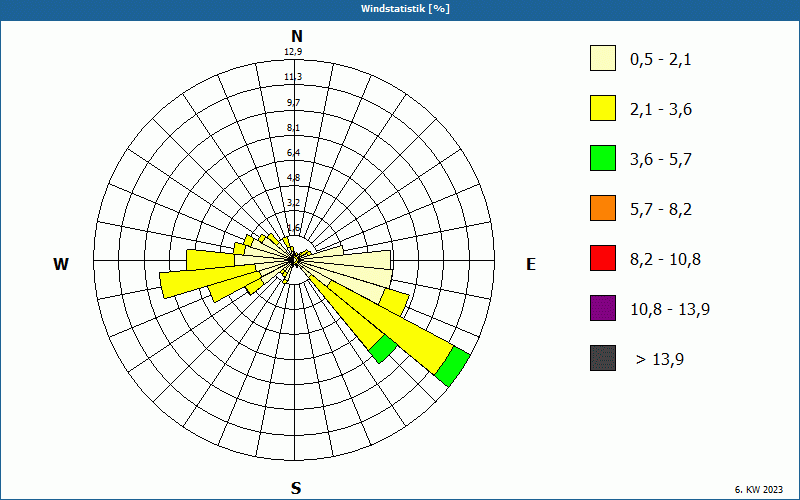Click the '0,5 - 2,1' legend label
Viewport: 800px width, 500px height.
660,60
